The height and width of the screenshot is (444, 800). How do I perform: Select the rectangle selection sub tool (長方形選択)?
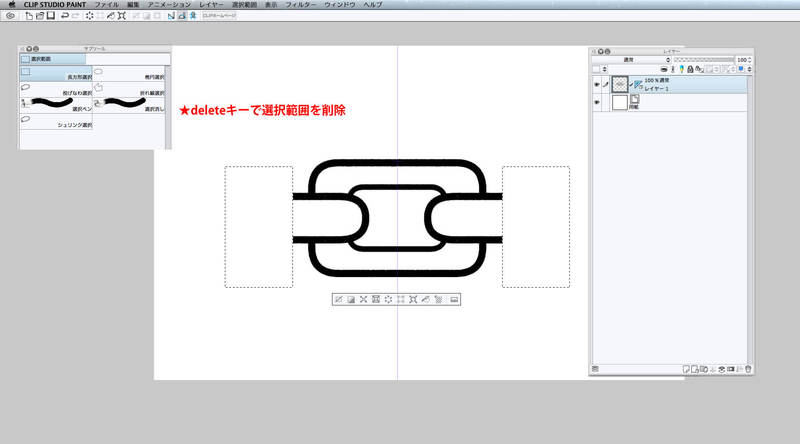(55, 74)
